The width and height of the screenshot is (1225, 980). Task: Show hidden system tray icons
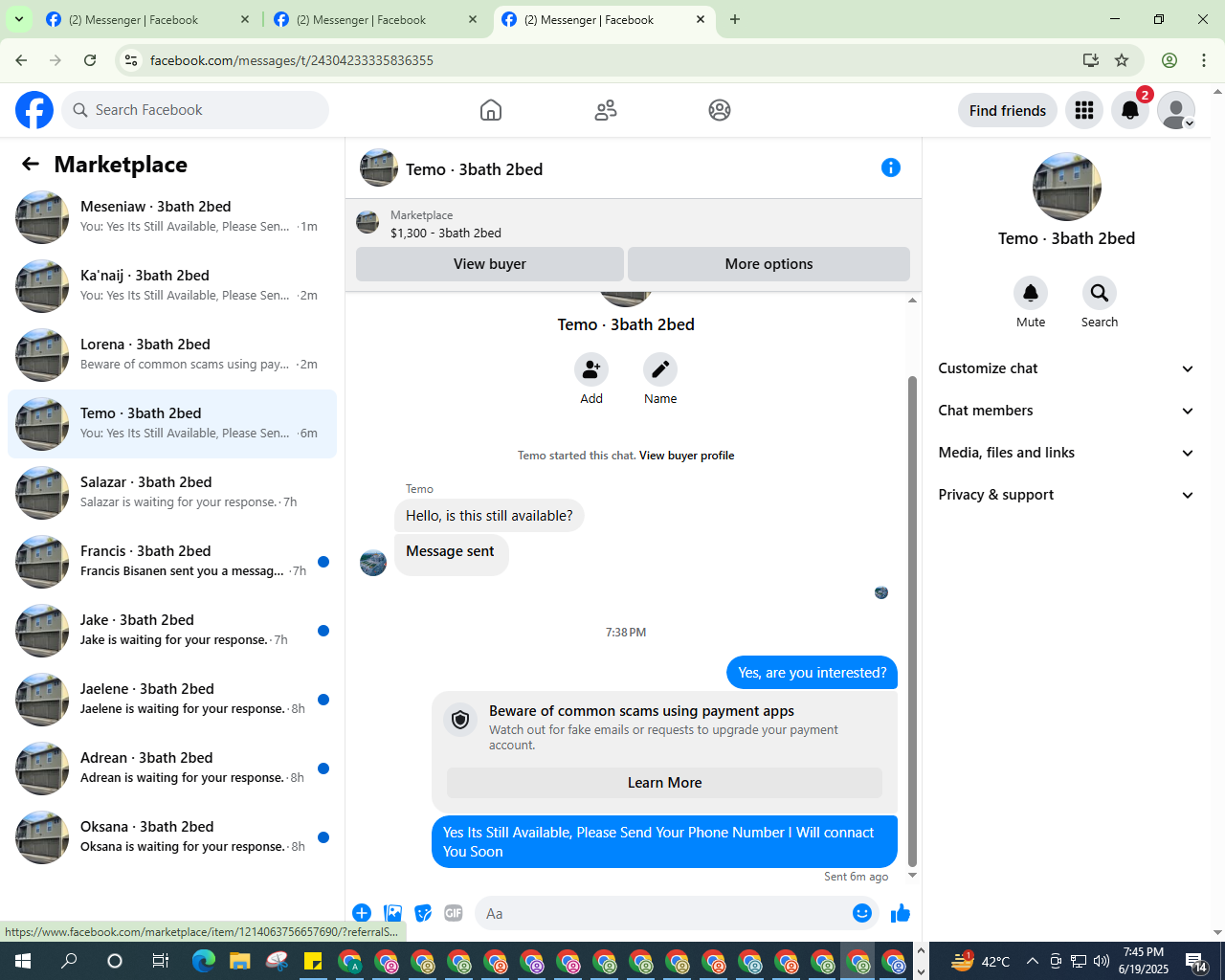[1032, 961]
